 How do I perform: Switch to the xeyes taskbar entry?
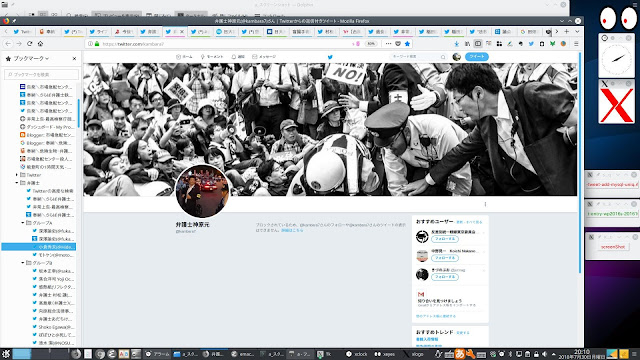(385, 354)
